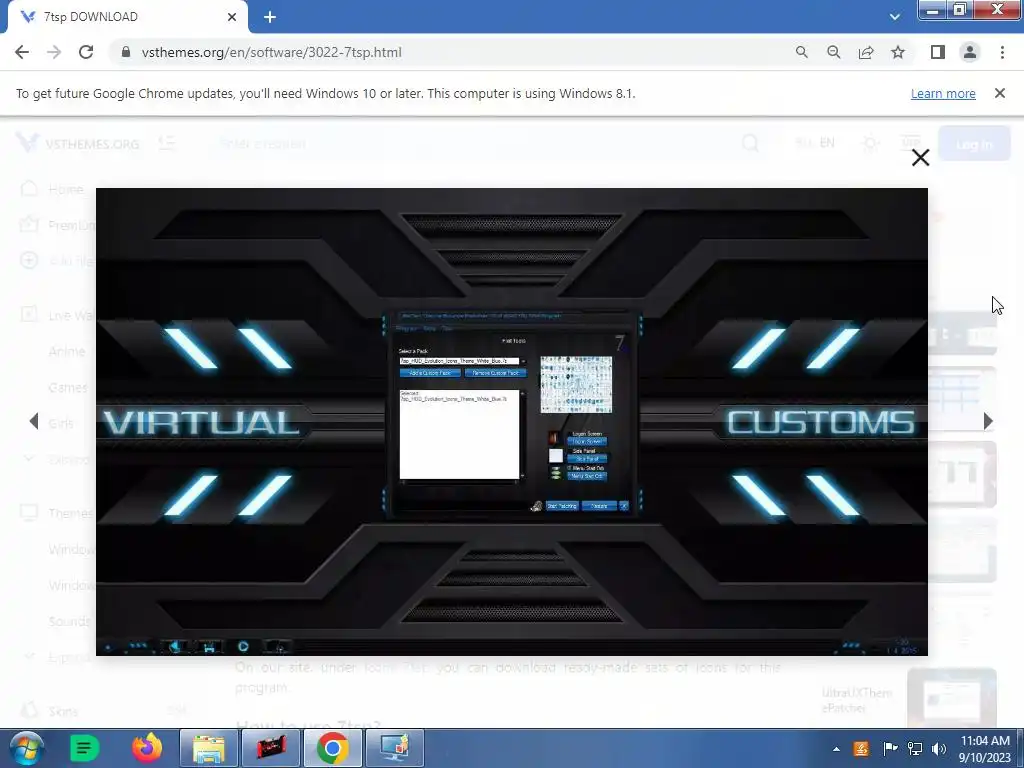Viewport: 1024px width, 768px height.
Task: Open the Chrome three-dot menu
Action: click(1002, 52)
